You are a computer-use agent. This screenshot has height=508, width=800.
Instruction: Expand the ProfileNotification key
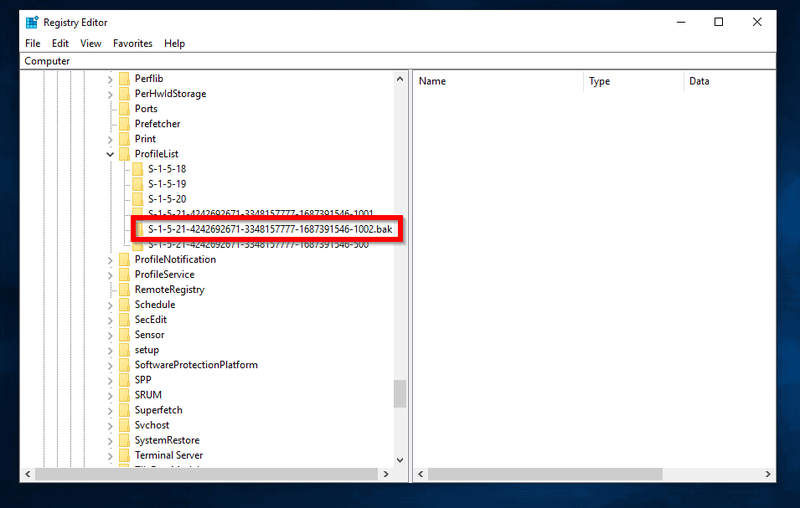coord(110,260)
